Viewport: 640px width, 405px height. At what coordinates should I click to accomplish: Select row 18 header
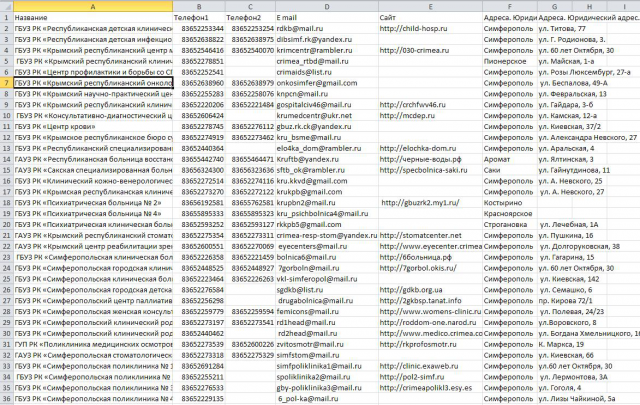tap(7, 202)
